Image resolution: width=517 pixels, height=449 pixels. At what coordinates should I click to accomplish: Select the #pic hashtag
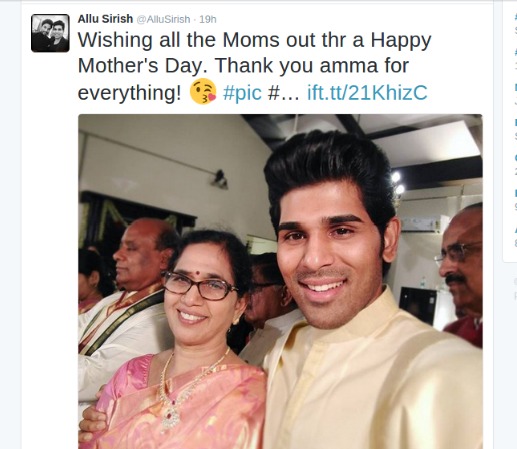[x=242, y=92]
